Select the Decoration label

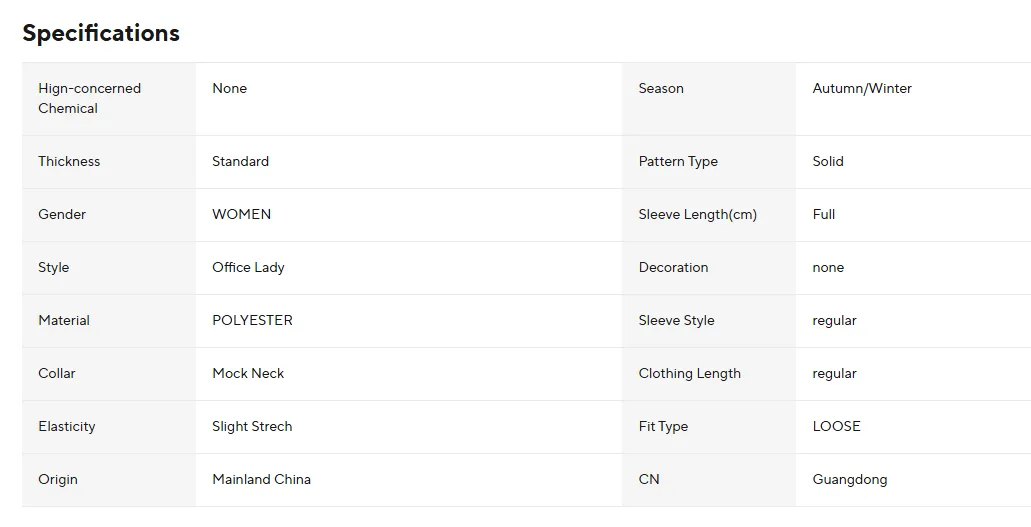tap(673, 267)
